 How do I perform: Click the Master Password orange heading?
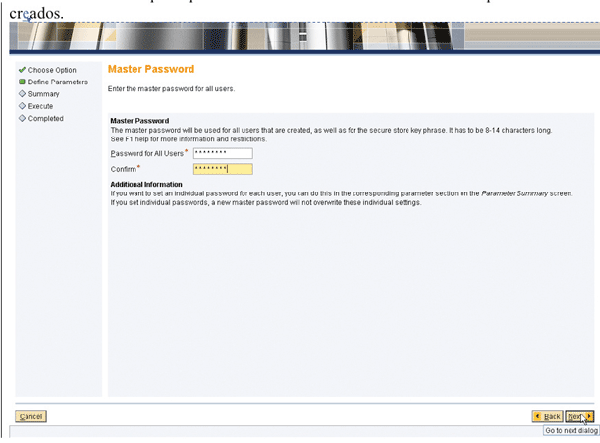[150, 69]
